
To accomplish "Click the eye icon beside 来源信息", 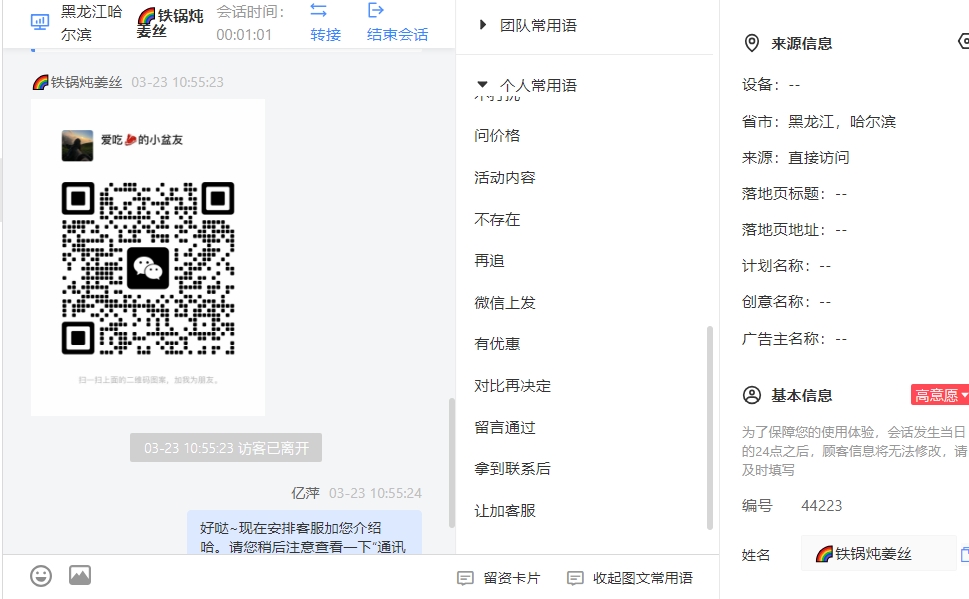I will tap(963, 41).
